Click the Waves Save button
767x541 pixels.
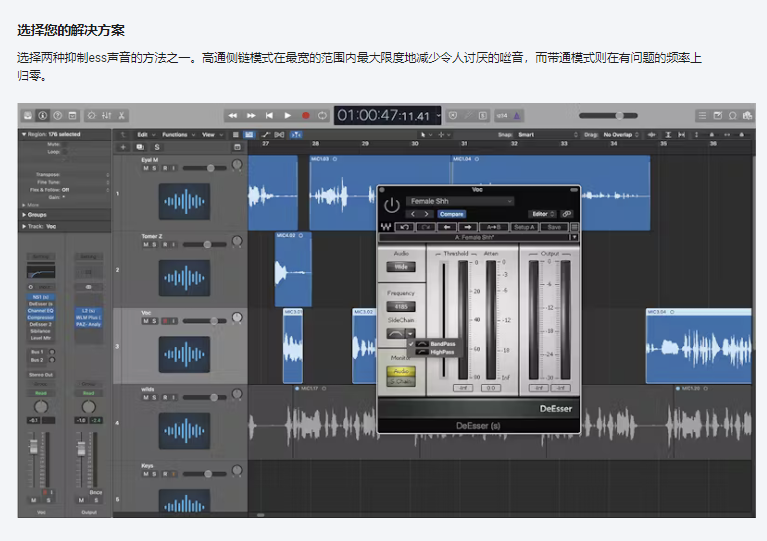tap(554, 227)
